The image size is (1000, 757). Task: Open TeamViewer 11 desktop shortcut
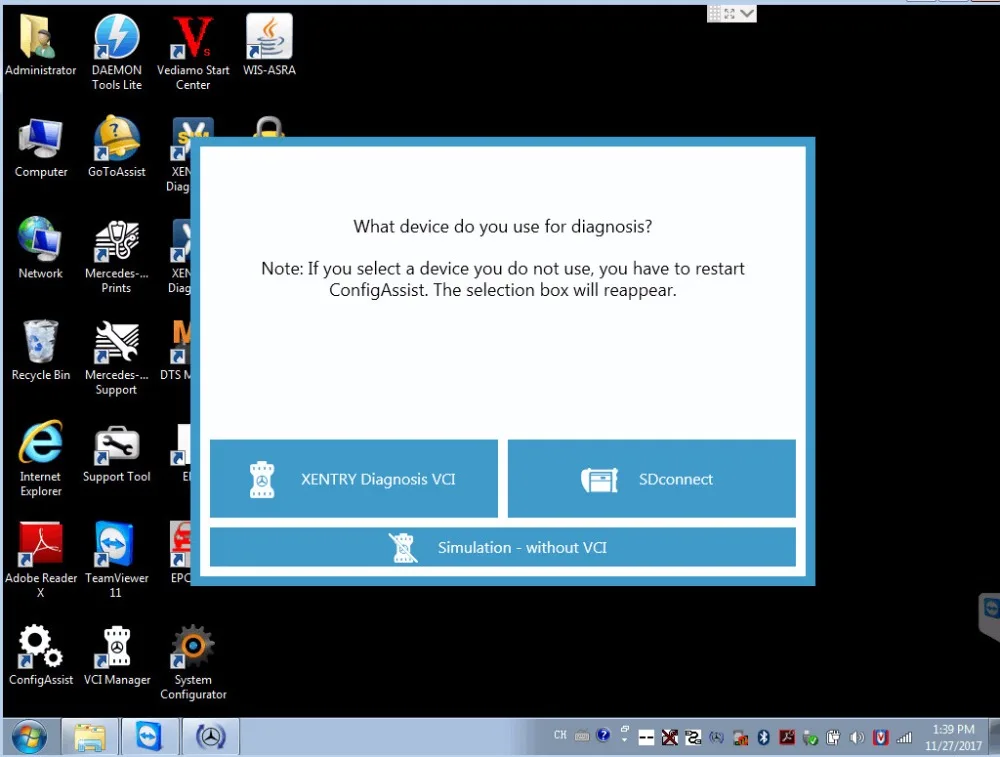pyautogui.click(x=116, y=560)
